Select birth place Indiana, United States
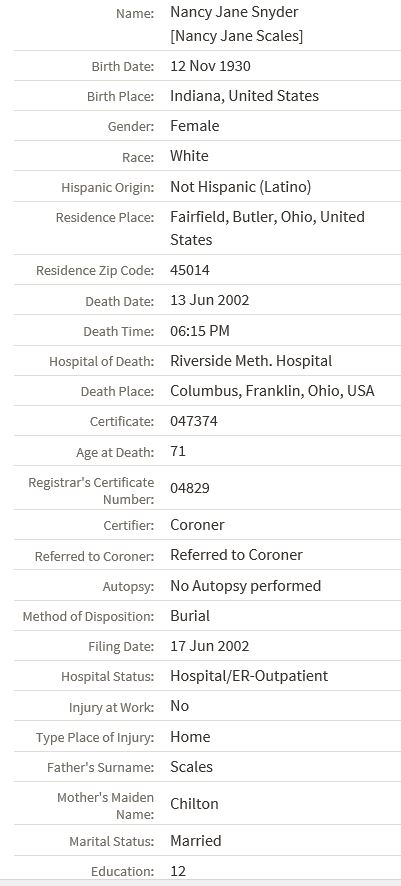This screenshot has height=886, width=401. pyautogui.click(x=245, y=96)
